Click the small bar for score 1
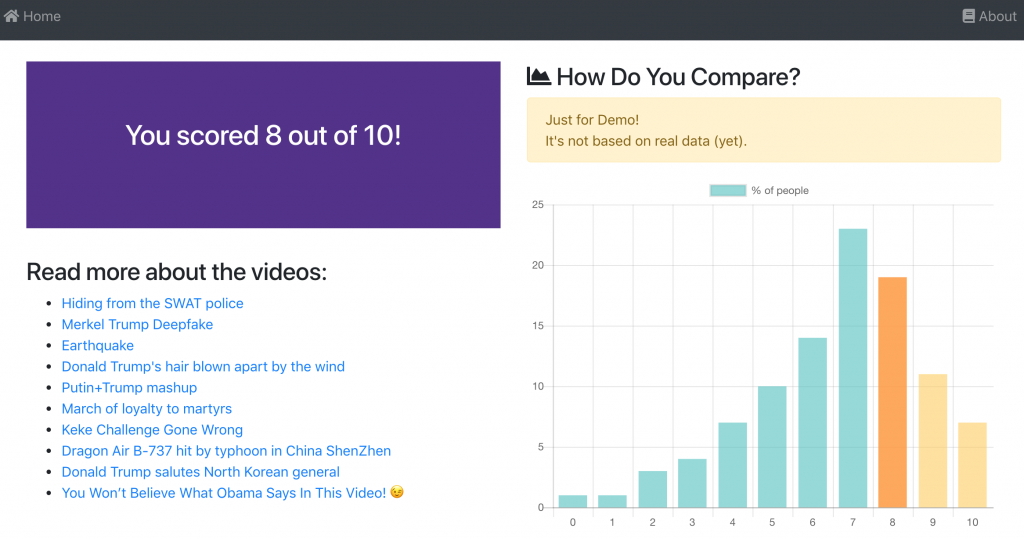The width and height of the screenshot is (1024, 539). point(613,501)
